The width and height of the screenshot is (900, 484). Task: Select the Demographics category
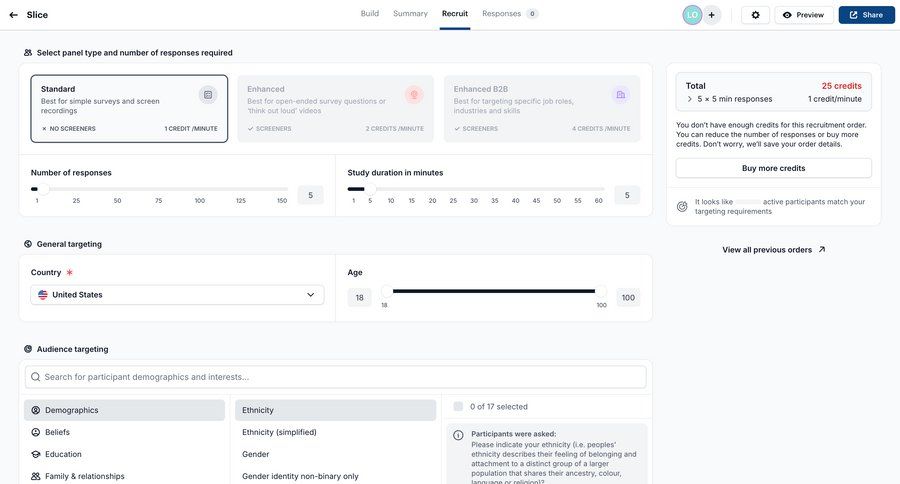coord(125,410)
